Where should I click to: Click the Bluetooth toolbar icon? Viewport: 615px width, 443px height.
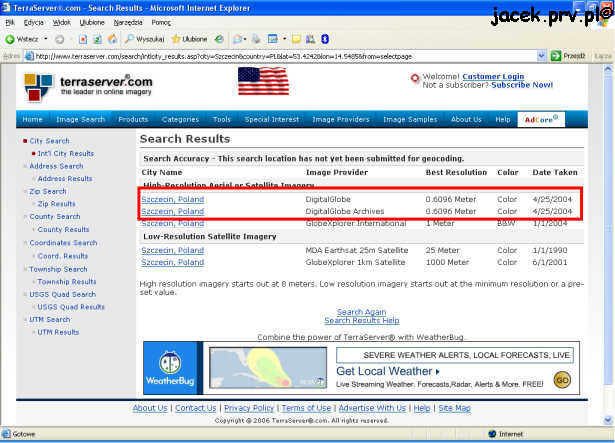coord(325,39)
